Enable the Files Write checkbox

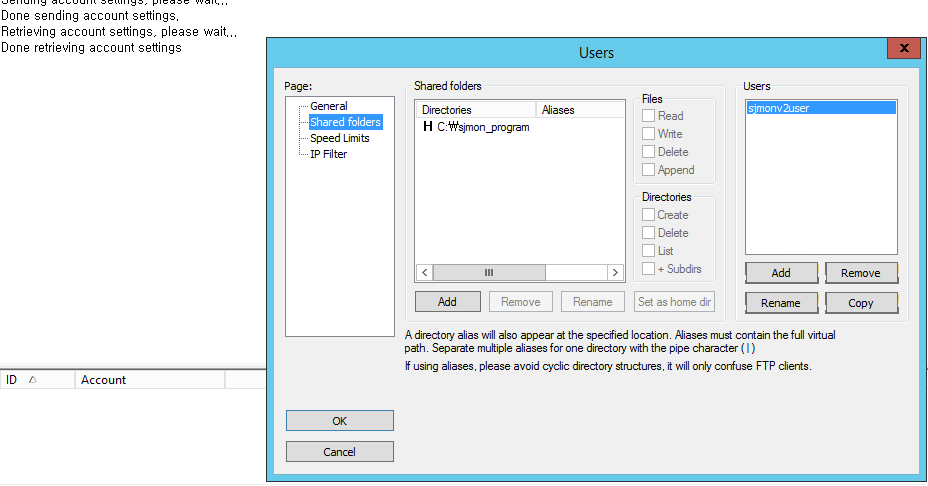pyautogui.click(x=649, y=134)
